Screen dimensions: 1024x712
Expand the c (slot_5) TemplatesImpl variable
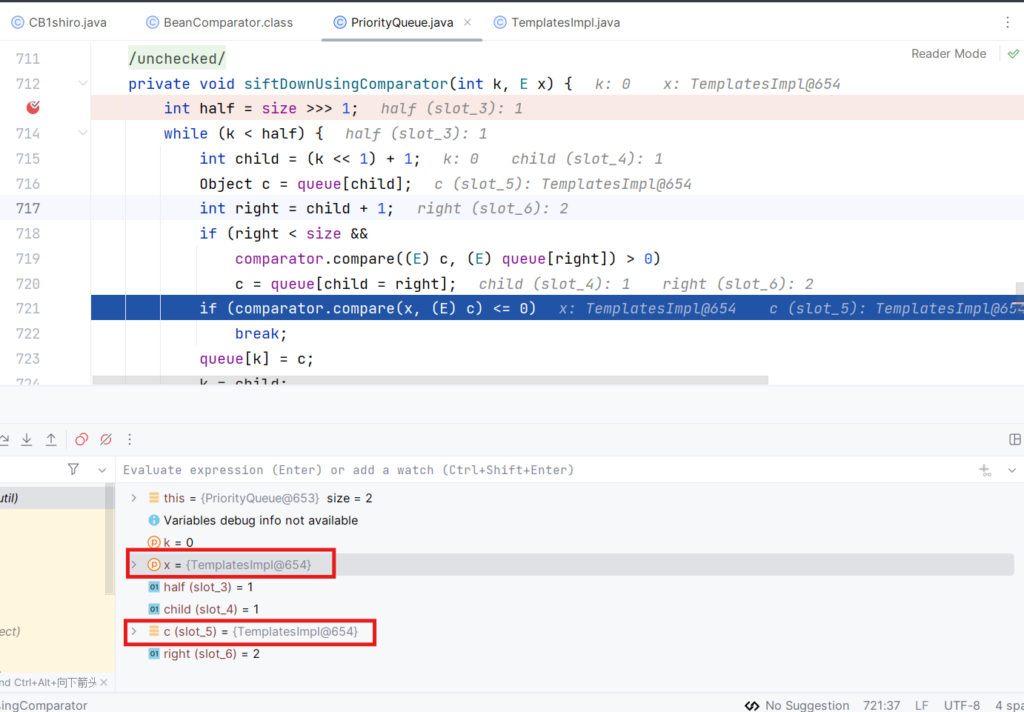(134, 631)
